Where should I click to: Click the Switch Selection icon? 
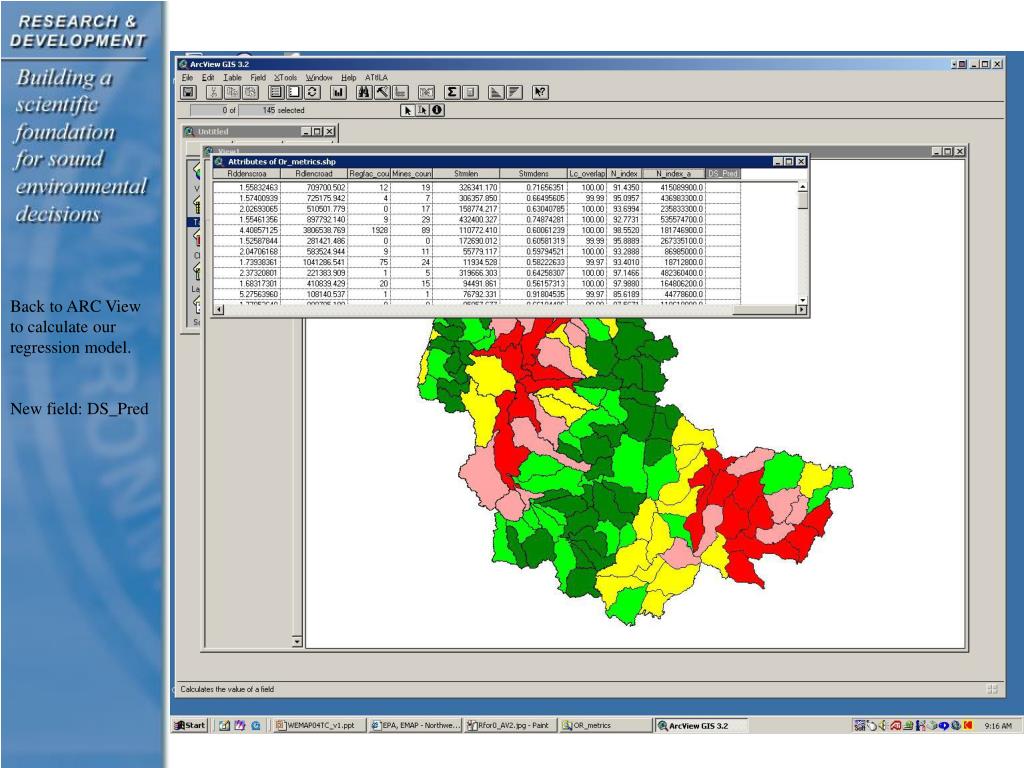click(x=312, y=92)
